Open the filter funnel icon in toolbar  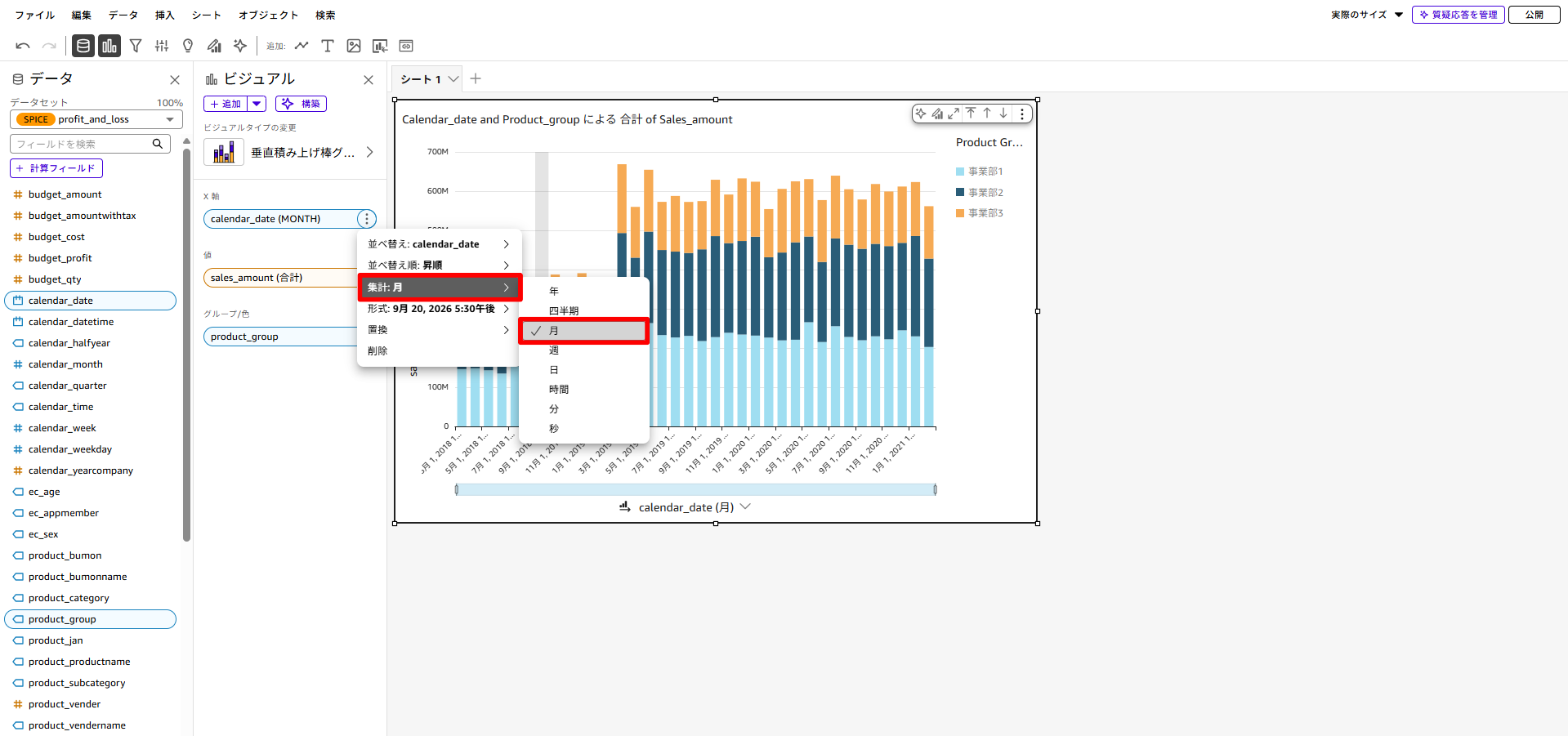click(x=136, y=46)
